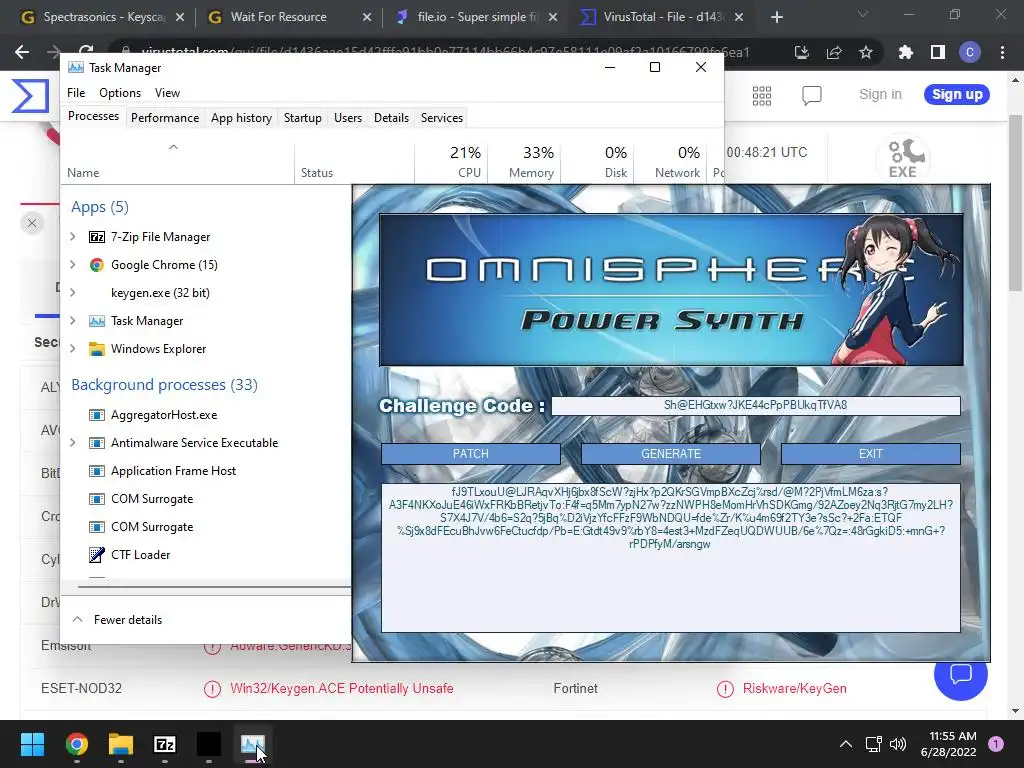Open the Chrome side panel icon

pos(938,52)
